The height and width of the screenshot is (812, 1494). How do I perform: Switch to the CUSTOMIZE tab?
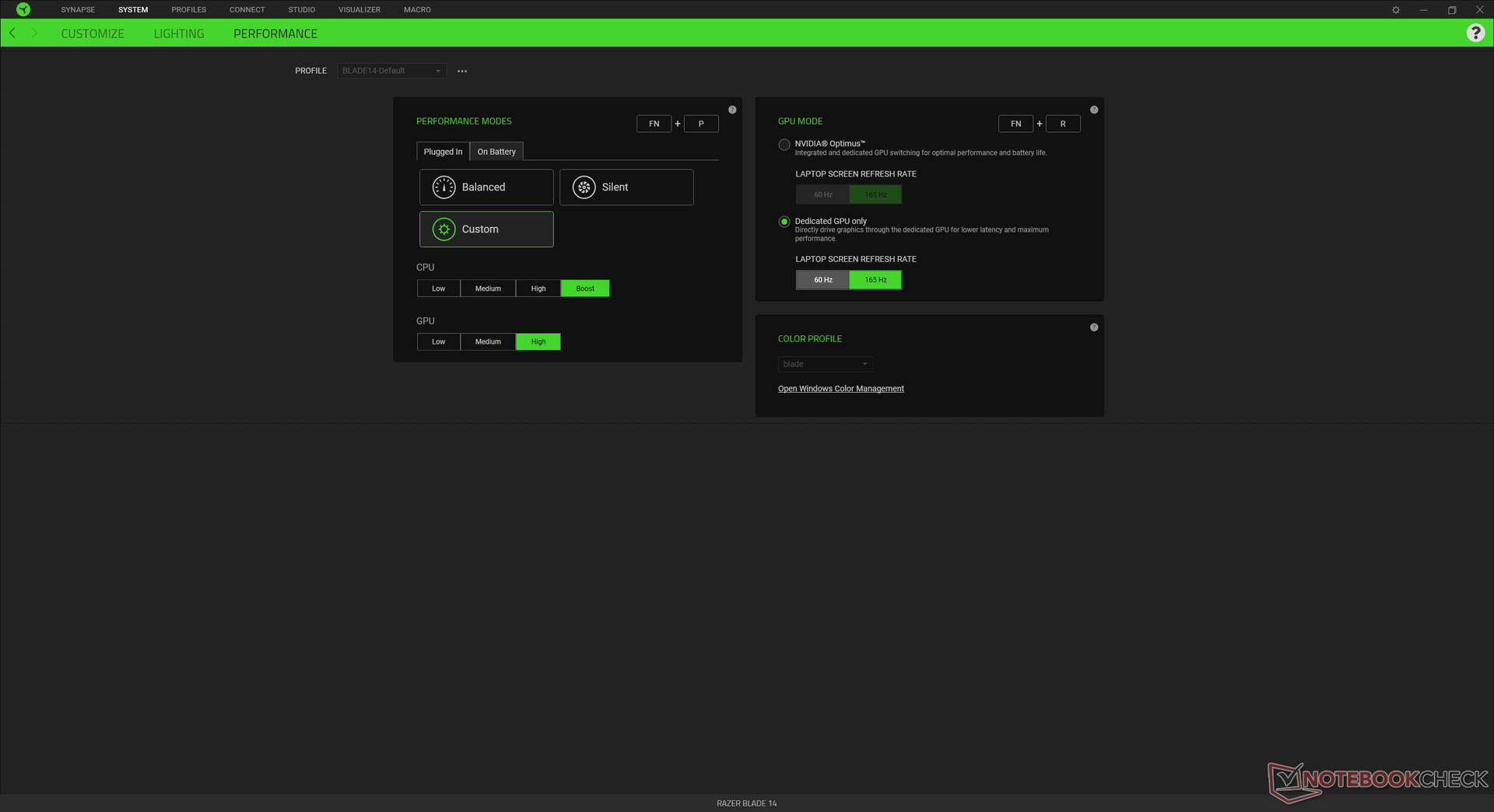pos(93,33)
